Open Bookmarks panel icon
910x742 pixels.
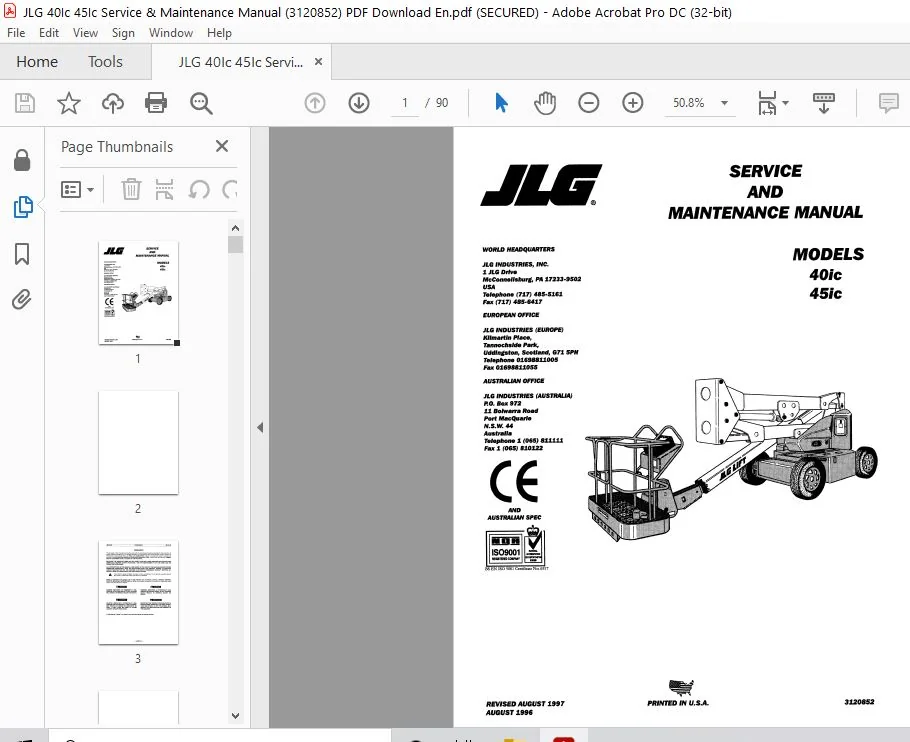(22, 254)
